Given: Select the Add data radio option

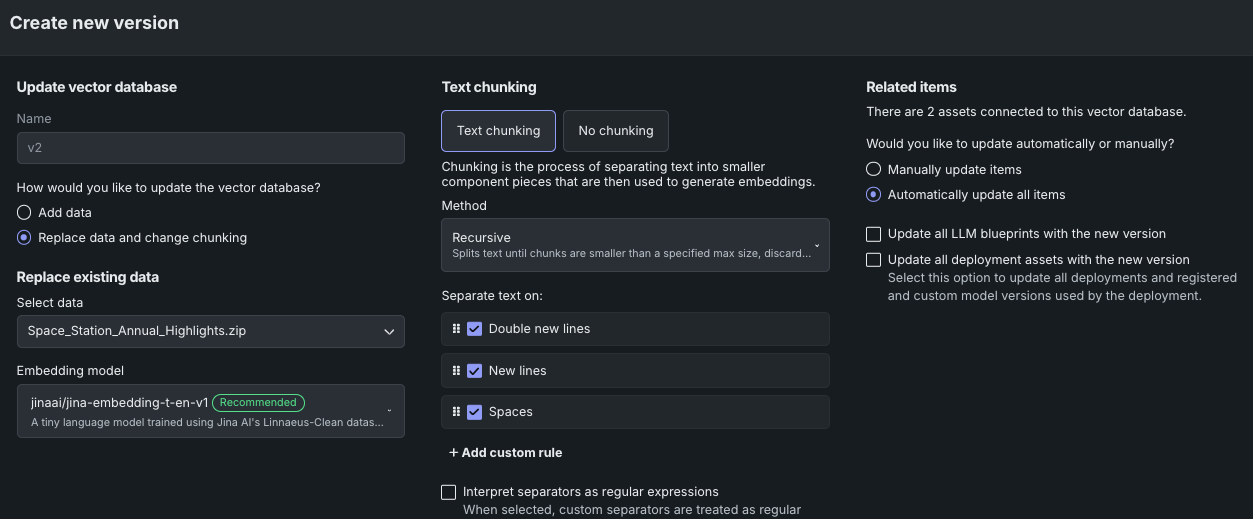Looking at the screenshot, I should click(24, 213).
